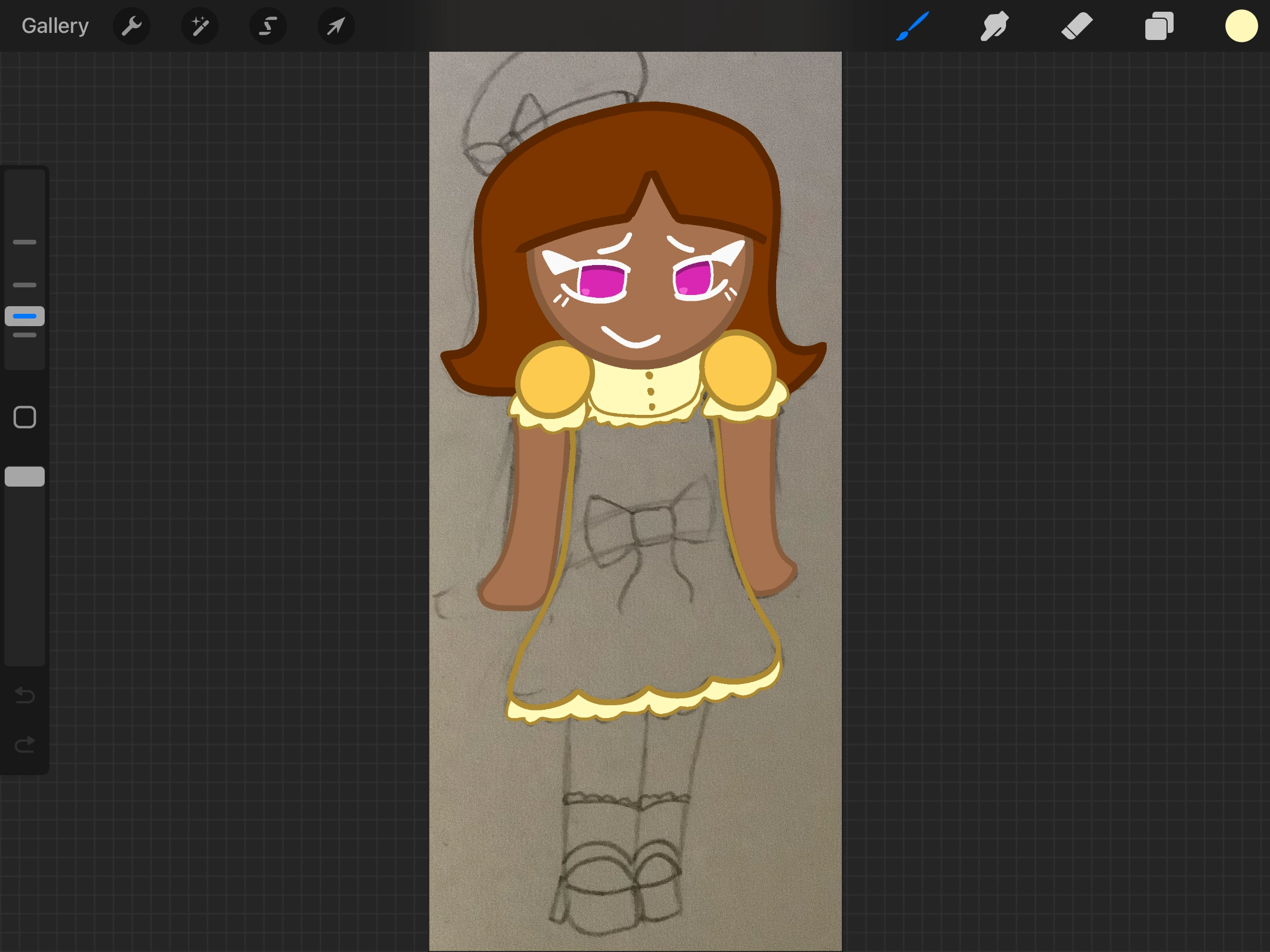The width and height of the screenshot is (1270, 952).
Task: Select the Selection tool
Action: coord(268,26)
